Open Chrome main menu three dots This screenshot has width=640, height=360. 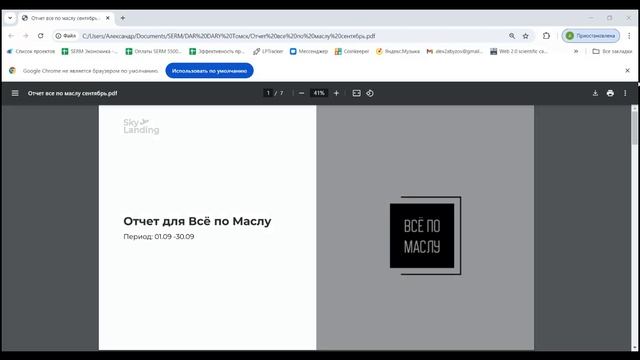(x=629, y=36)
